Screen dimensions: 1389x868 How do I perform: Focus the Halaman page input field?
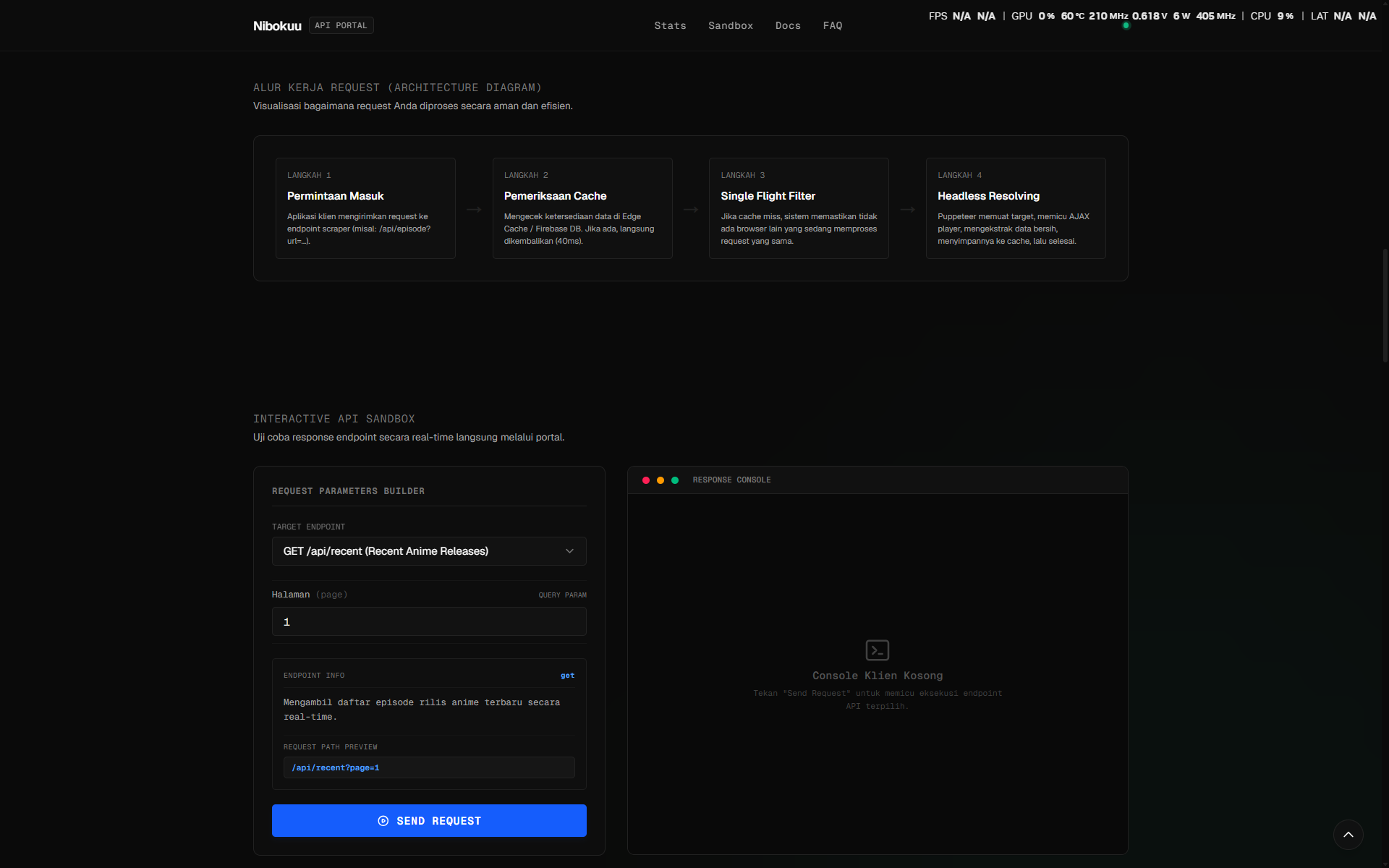point(429,621)
